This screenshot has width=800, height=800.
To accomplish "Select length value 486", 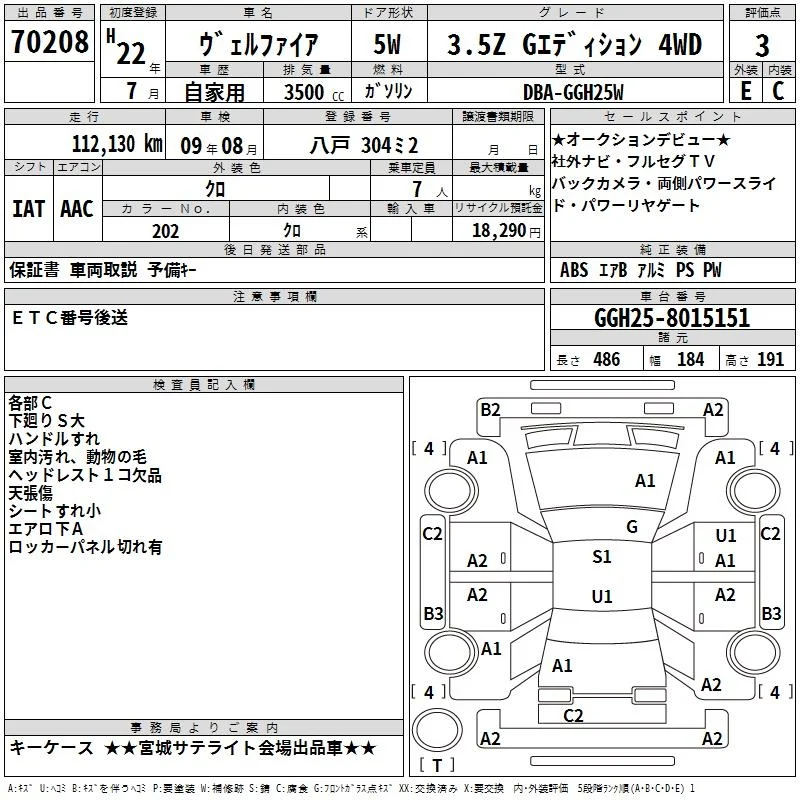I will tap(607, 360).
